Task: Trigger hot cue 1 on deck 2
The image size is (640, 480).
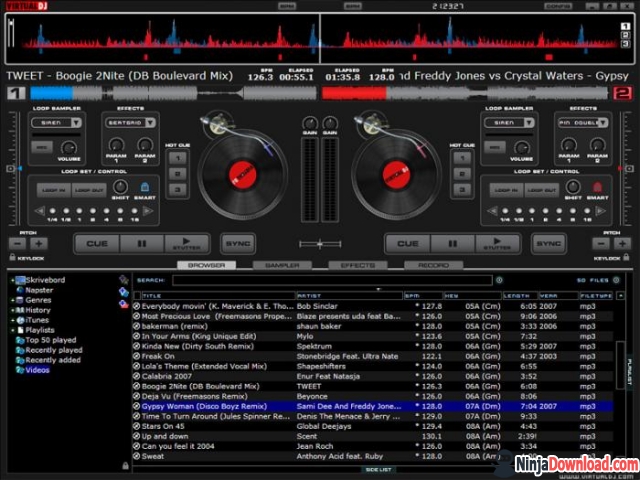Action: (462, 158)
